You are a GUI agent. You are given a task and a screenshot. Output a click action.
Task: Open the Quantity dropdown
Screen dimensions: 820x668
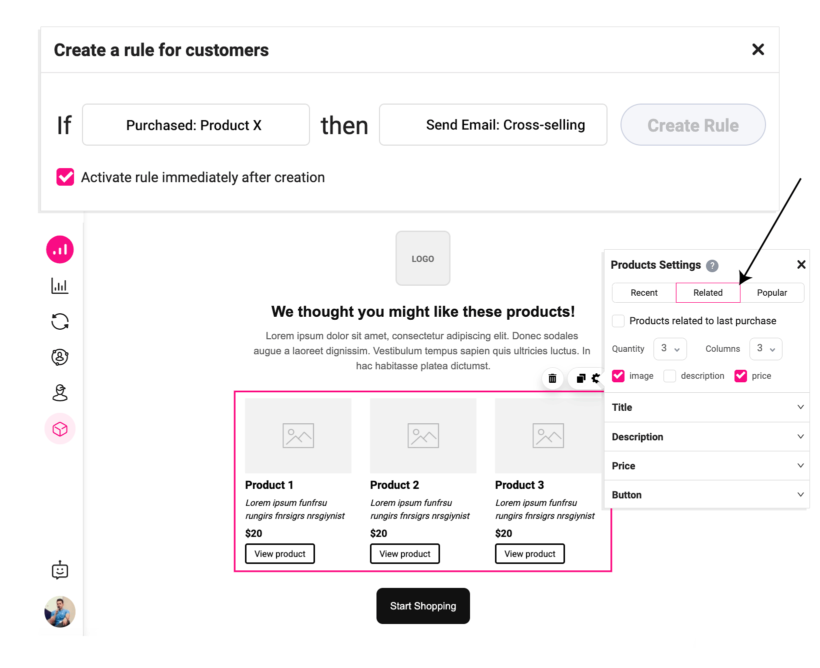pyautogui.click(x=669, y=349)
